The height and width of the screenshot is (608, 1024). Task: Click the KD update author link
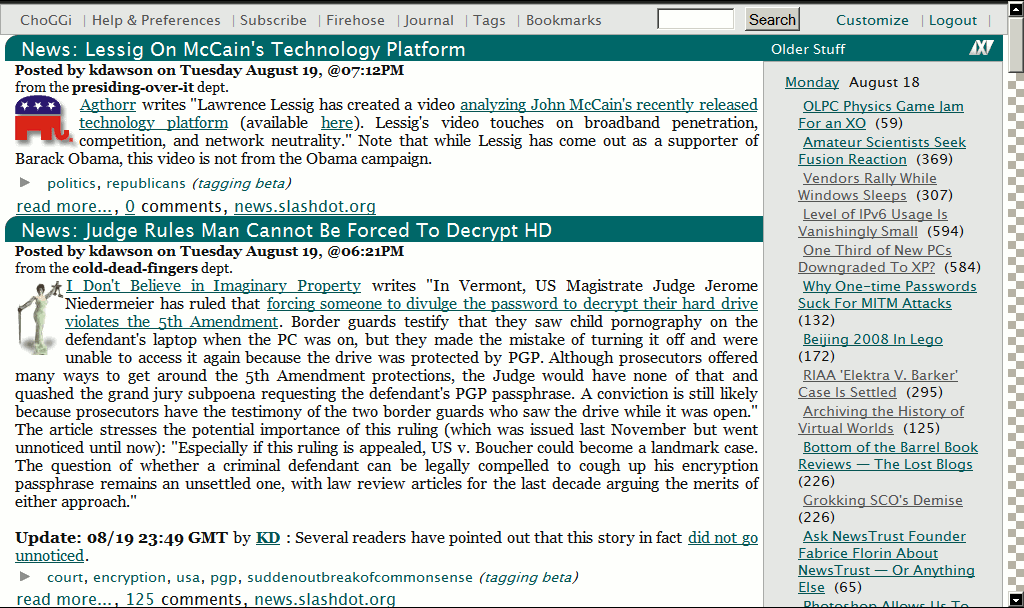point(268,537)
